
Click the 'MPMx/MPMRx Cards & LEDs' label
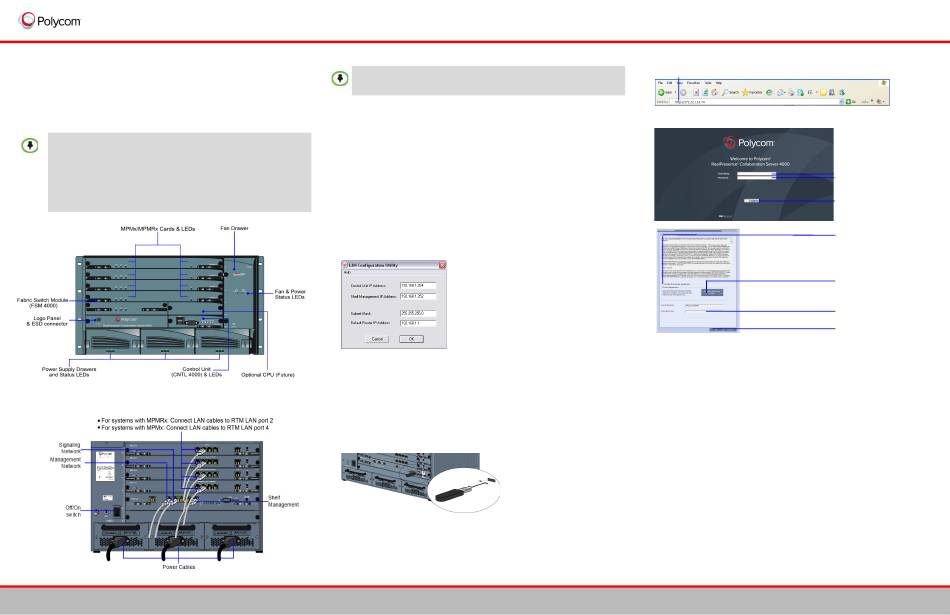point(158,229)
